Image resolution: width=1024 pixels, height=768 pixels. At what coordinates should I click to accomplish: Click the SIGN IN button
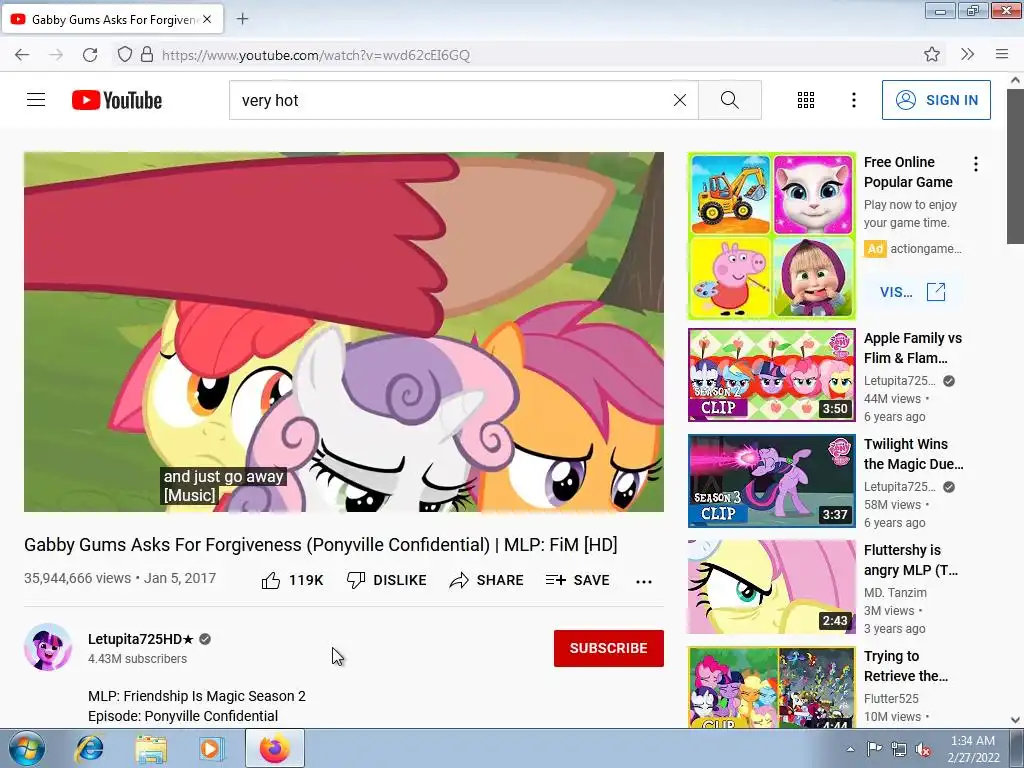(x=936, y=100)
